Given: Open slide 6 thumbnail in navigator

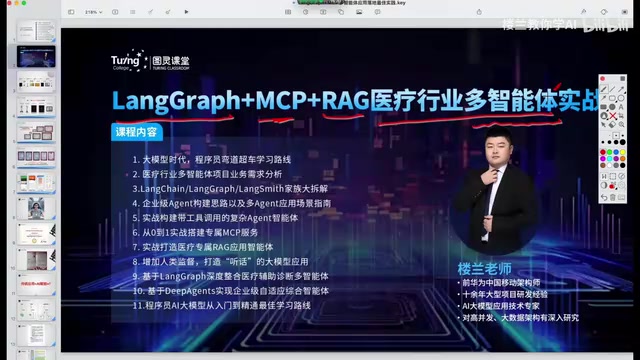Looking at the screenshot, I should click(36, 157).
